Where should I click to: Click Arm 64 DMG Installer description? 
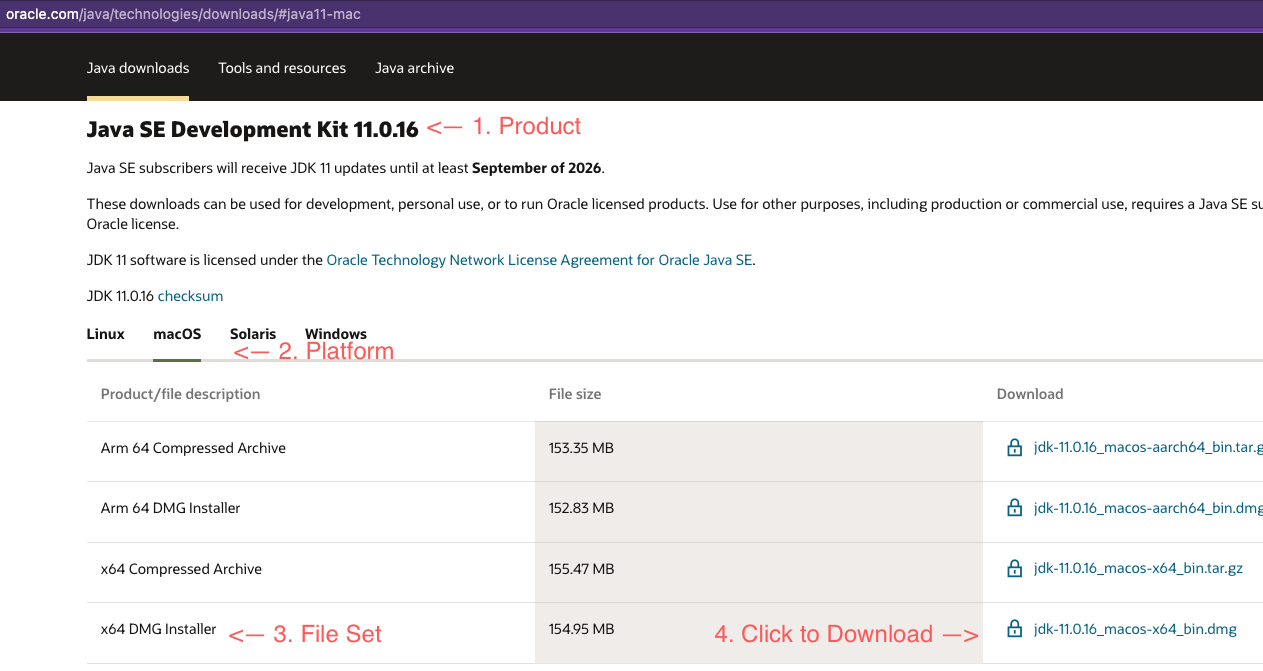171,508
